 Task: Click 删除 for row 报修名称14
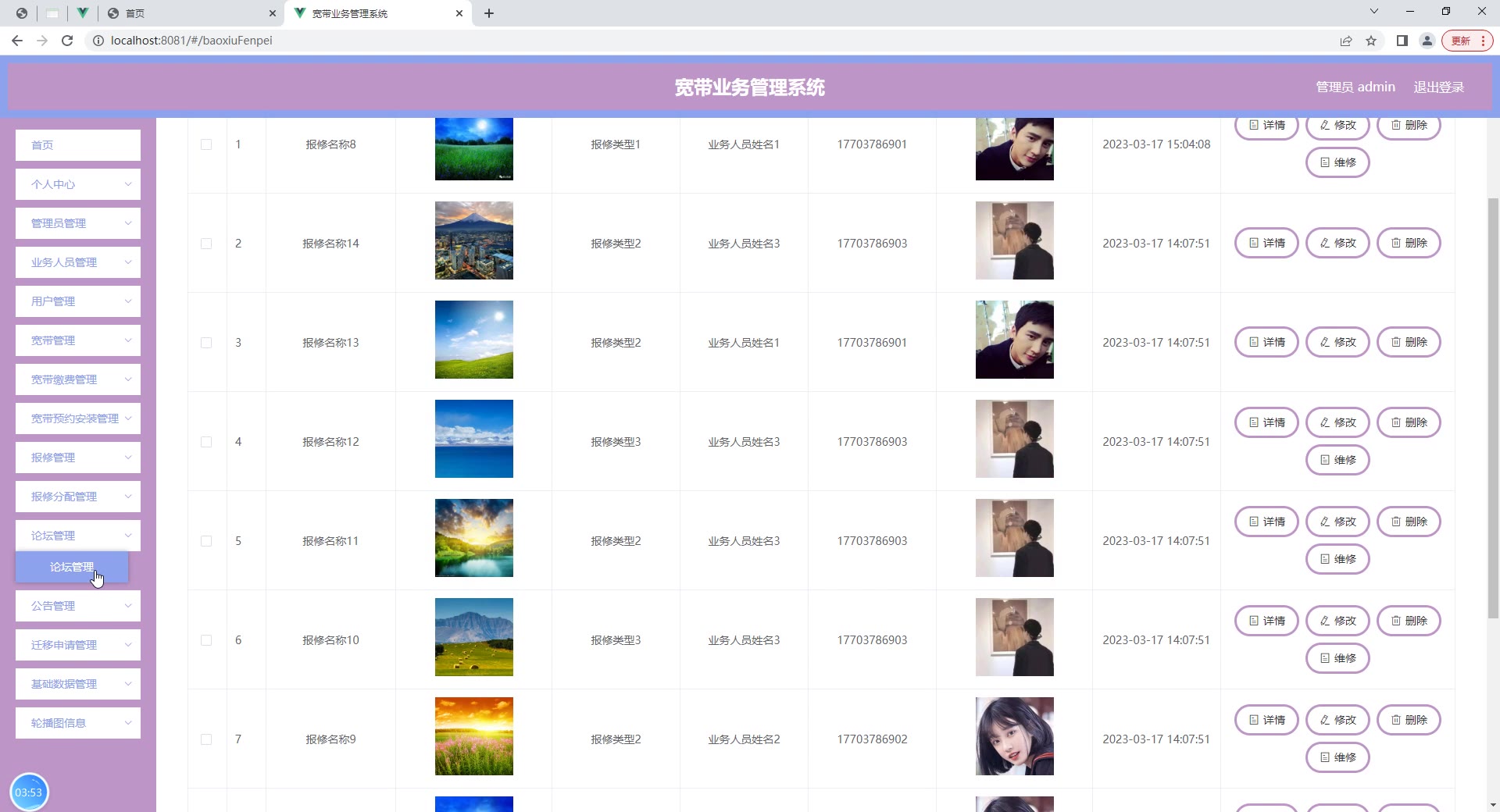tap(1409, 243)
